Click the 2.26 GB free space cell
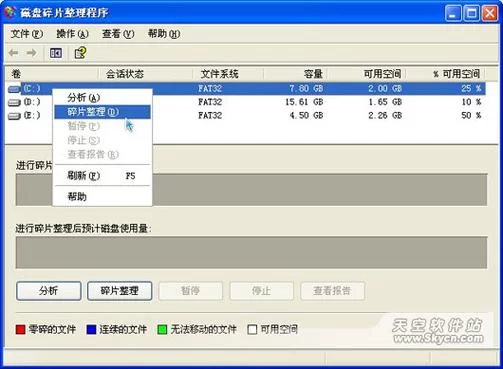This screenshot has height=369, width=503. pos(385,116)
